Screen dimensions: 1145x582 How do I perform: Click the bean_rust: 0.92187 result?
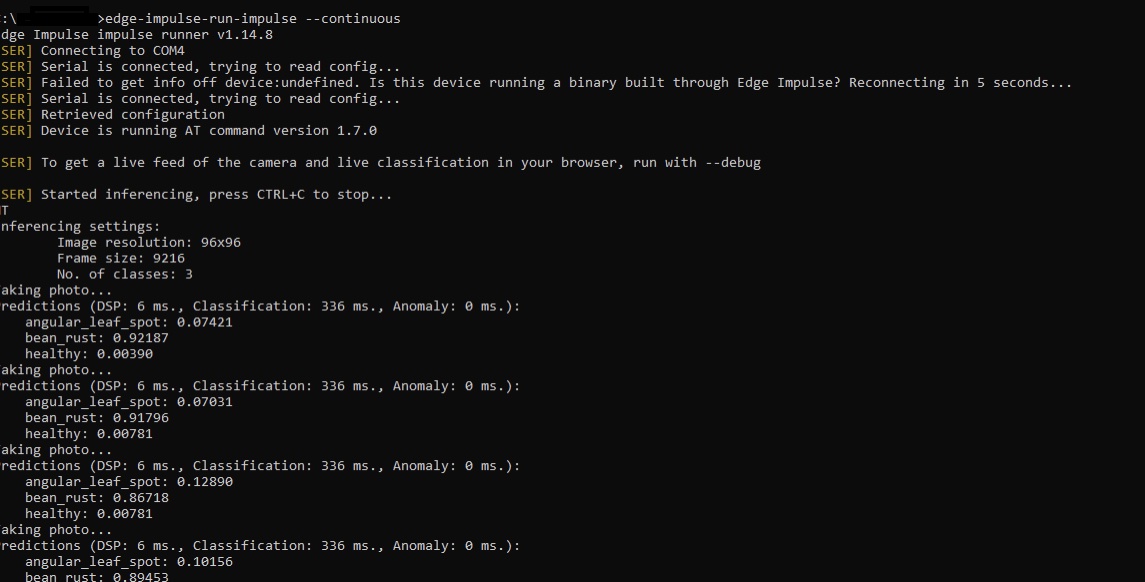[x=96, y=338]
